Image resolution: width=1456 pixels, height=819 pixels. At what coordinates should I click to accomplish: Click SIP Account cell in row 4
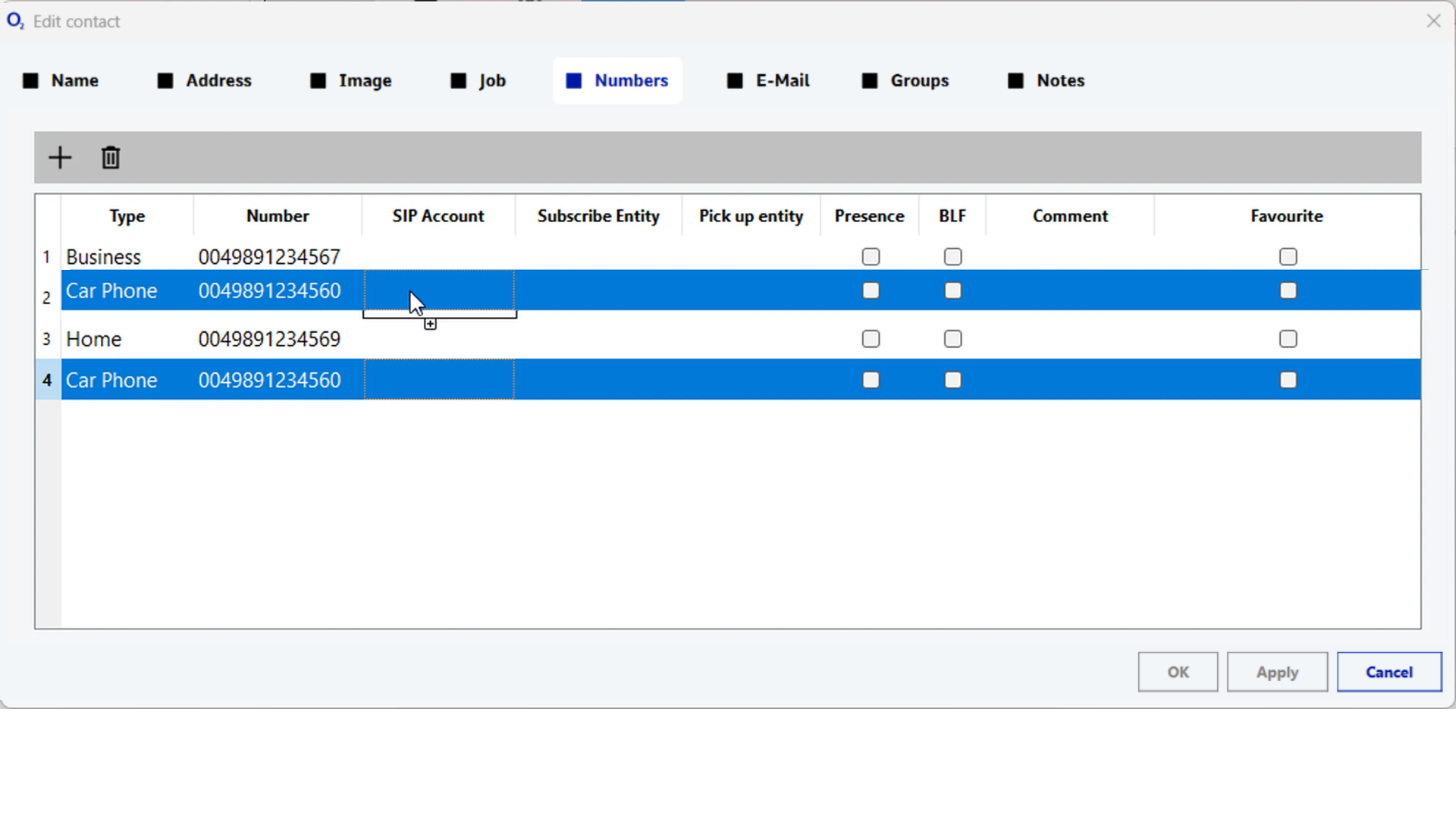[x=439, y=380]
